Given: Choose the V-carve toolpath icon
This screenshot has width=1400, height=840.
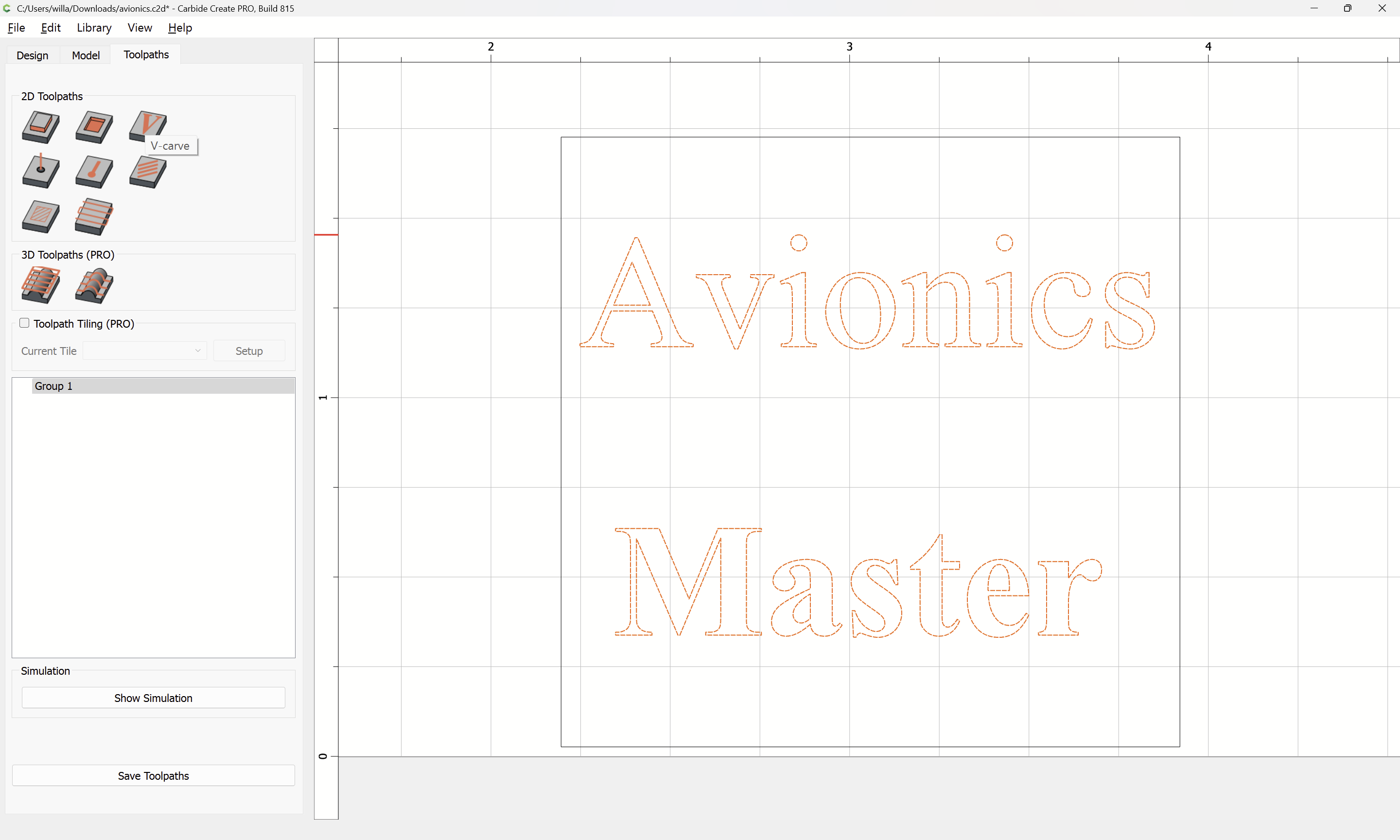Looking at the screenshot, I should pos(148,126).
